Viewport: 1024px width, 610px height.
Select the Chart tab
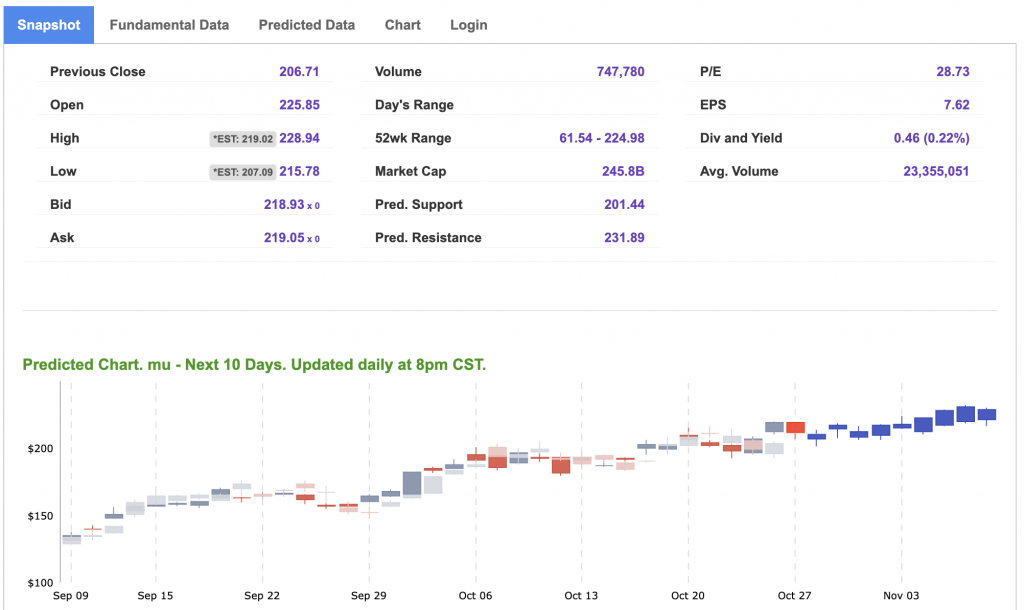(x=402, y=25)
